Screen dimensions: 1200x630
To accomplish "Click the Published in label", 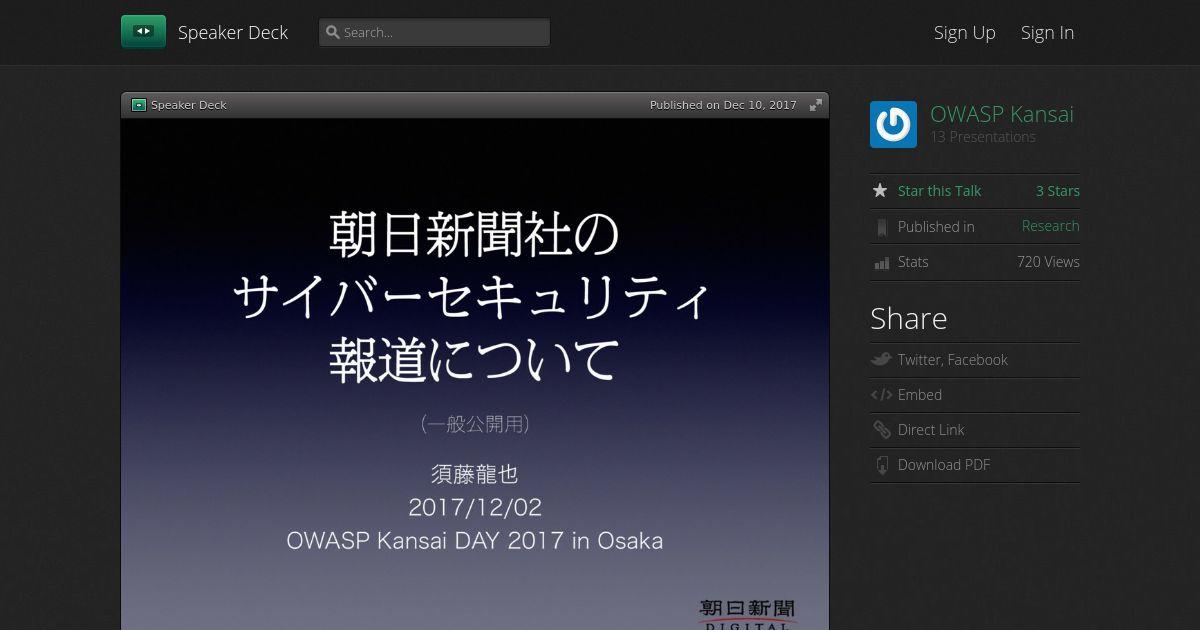I will (936, 227).
